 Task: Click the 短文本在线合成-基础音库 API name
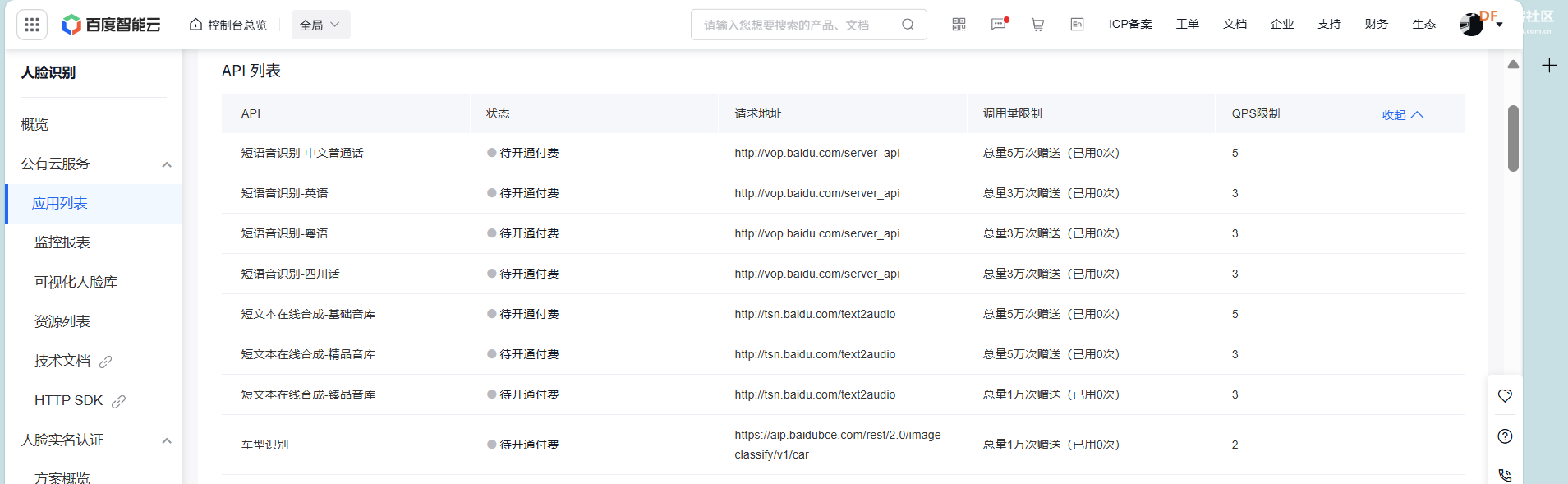308,314
